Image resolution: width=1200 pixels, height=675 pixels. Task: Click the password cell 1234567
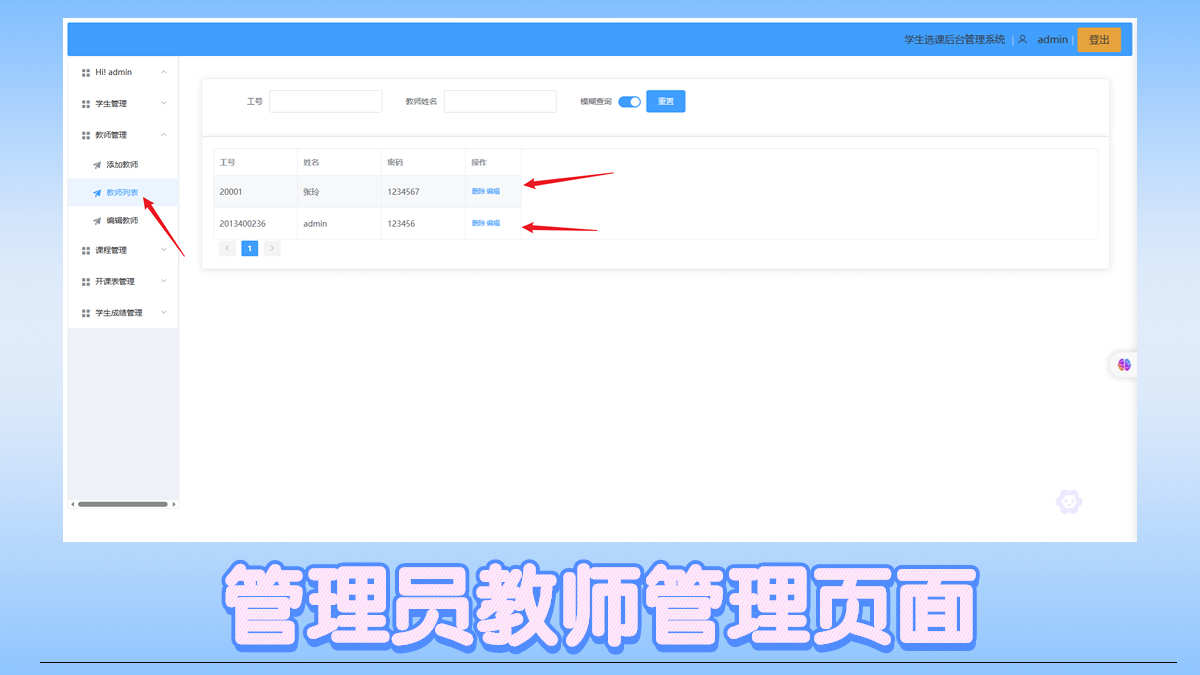[x=423, y=191]
